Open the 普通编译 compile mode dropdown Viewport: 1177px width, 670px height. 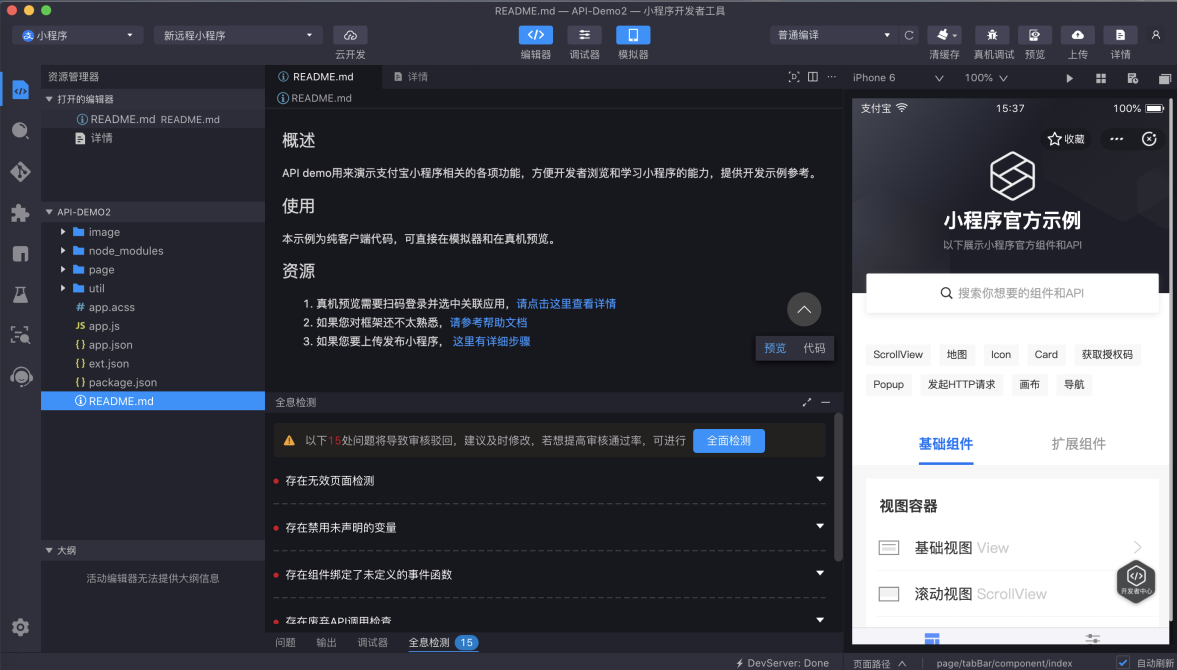click(x=833, y=35)
